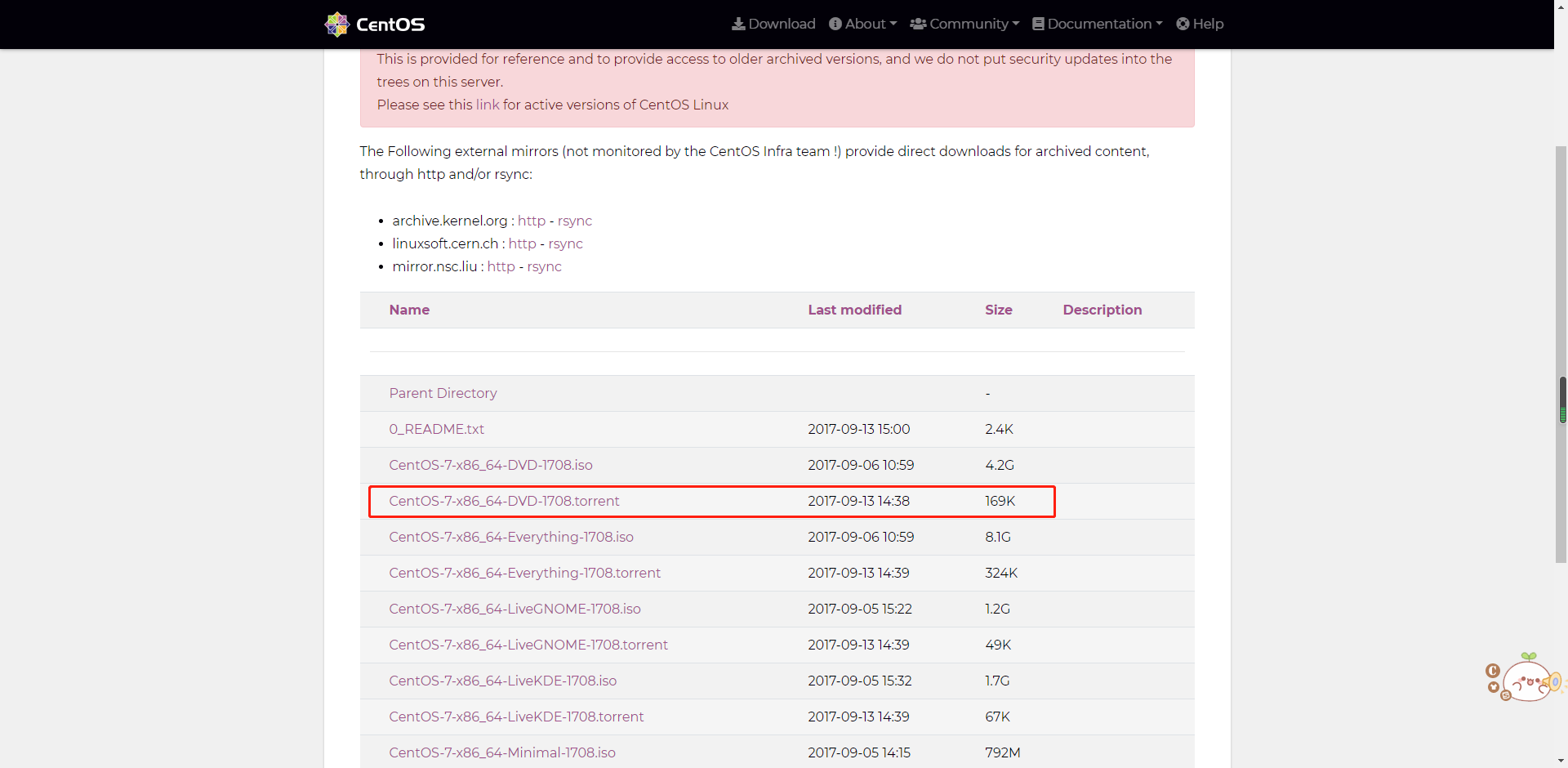Open linuxsoft.cern.ch http mirror
The image size is (1568, 768).
coord(523,243)
